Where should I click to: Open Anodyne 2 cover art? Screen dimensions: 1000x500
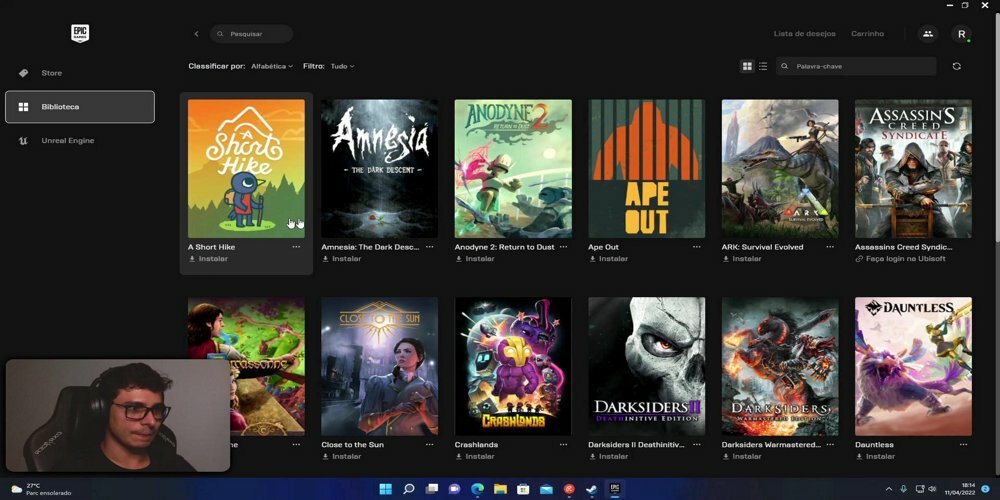tap(513, 168)
